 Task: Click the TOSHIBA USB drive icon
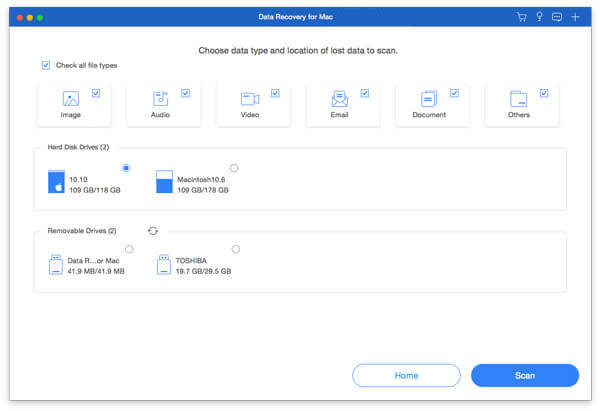point(164,265)
